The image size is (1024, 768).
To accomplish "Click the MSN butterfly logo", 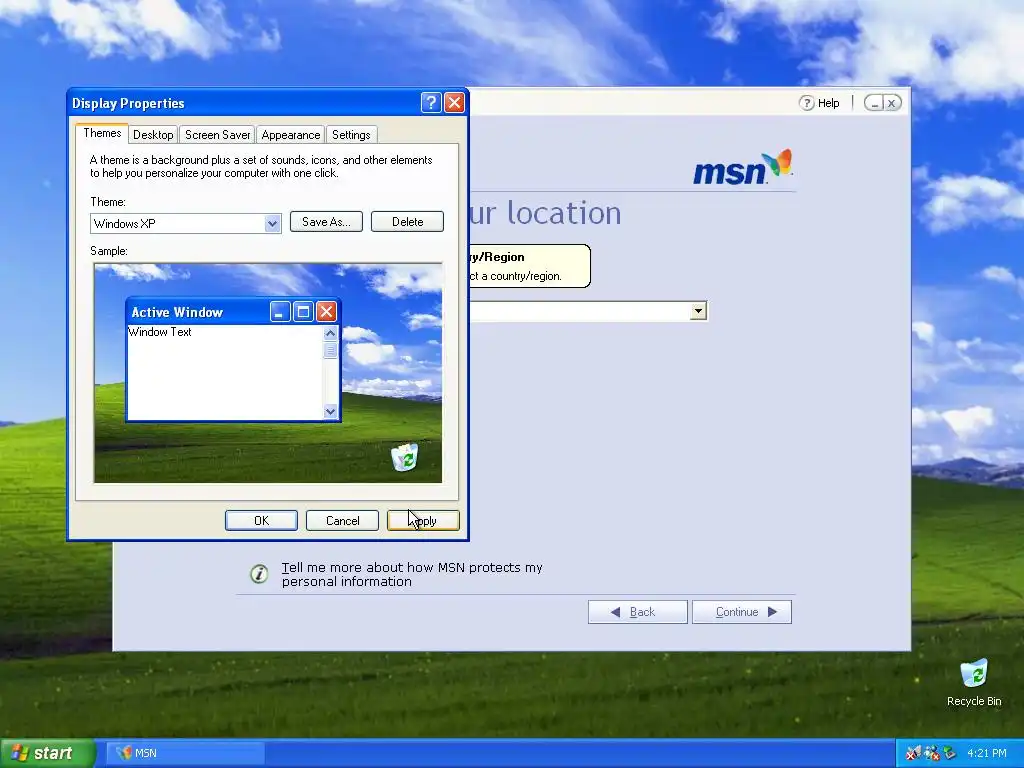I will 777,163.
